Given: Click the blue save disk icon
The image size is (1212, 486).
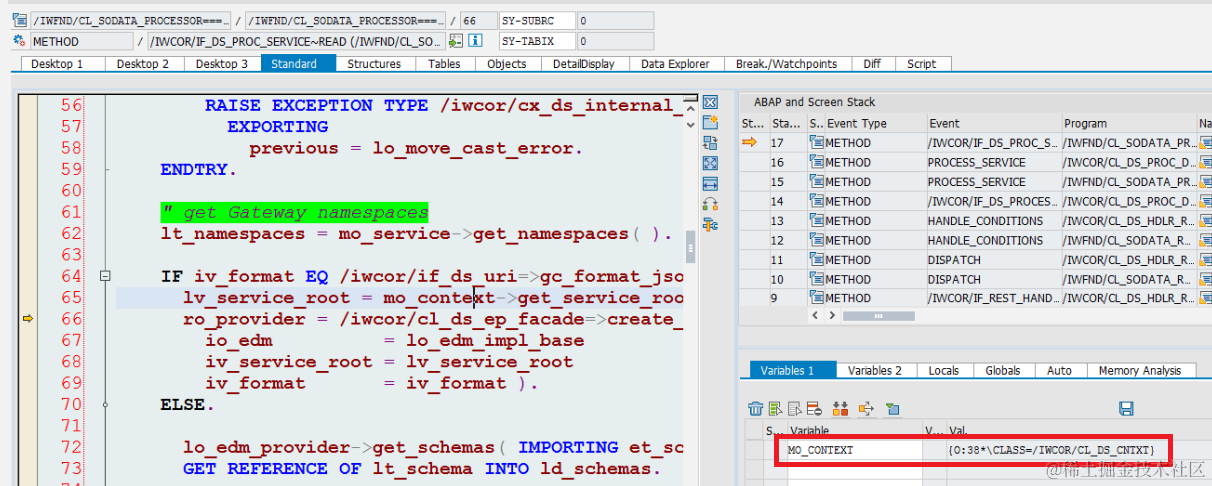Looking at the screenshot, I should [x=1126, y=408].
